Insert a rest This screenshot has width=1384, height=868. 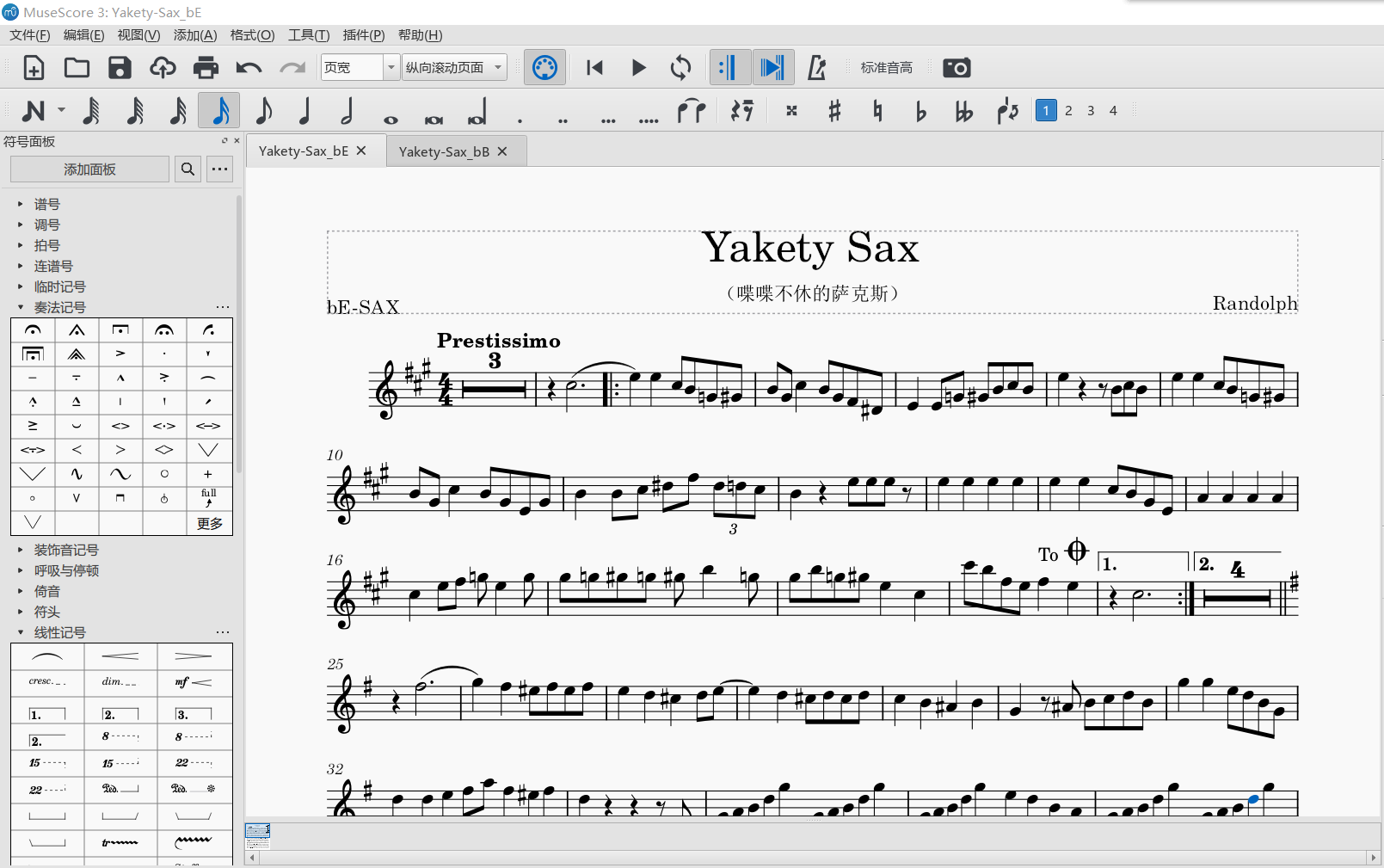[x=741, y=111]
